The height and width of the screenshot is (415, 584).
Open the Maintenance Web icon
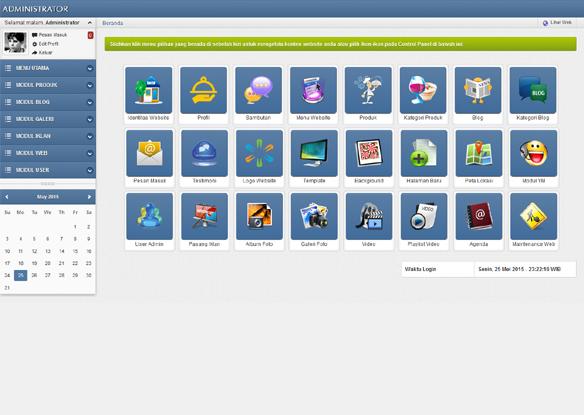[x=534, y=216]
